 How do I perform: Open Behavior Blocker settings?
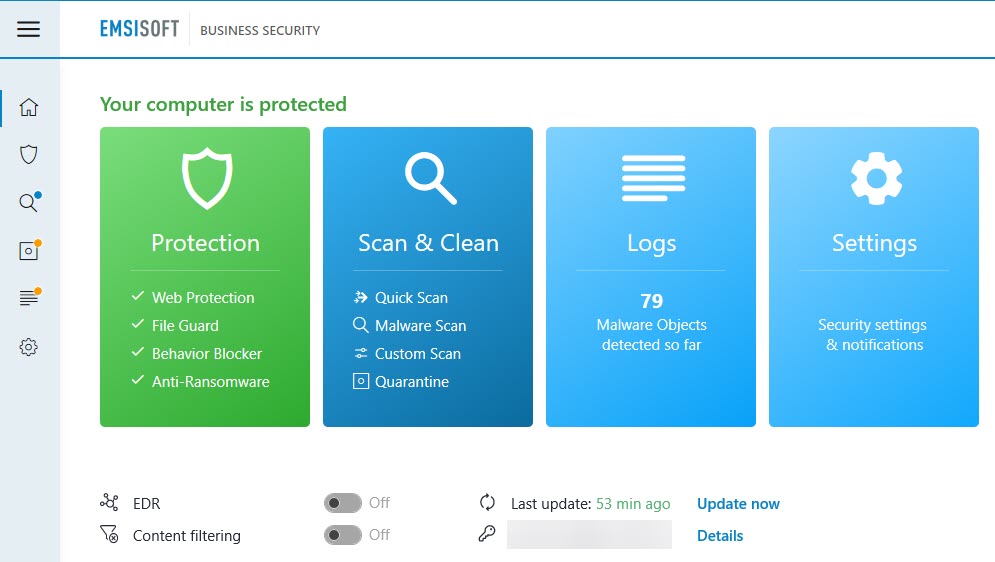pyautogui.click(x=207, y=353)
